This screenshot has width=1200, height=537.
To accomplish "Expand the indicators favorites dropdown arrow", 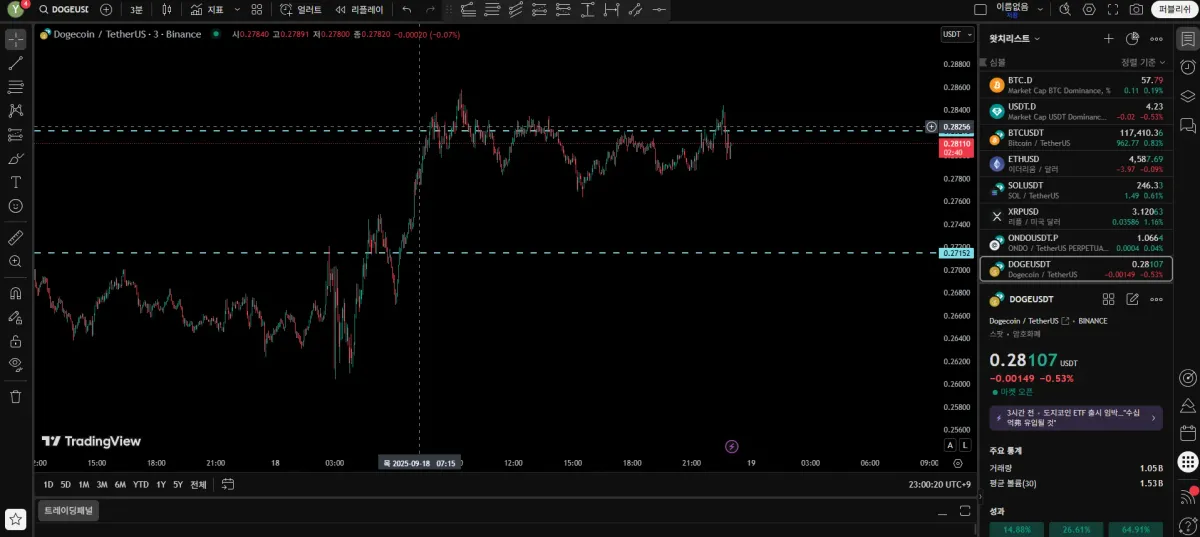I will 237,9.
